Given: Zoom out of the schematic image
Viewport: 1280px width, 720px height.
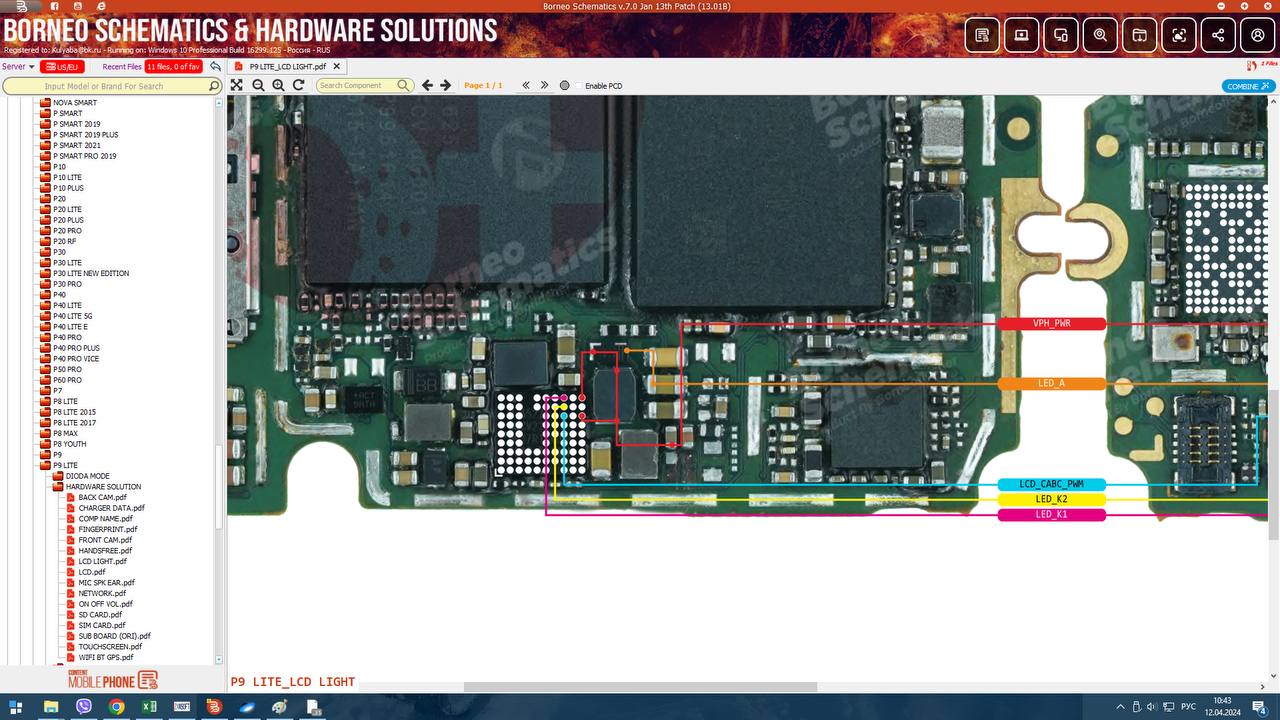Looking at the screenshot, I should pos(258,85).
